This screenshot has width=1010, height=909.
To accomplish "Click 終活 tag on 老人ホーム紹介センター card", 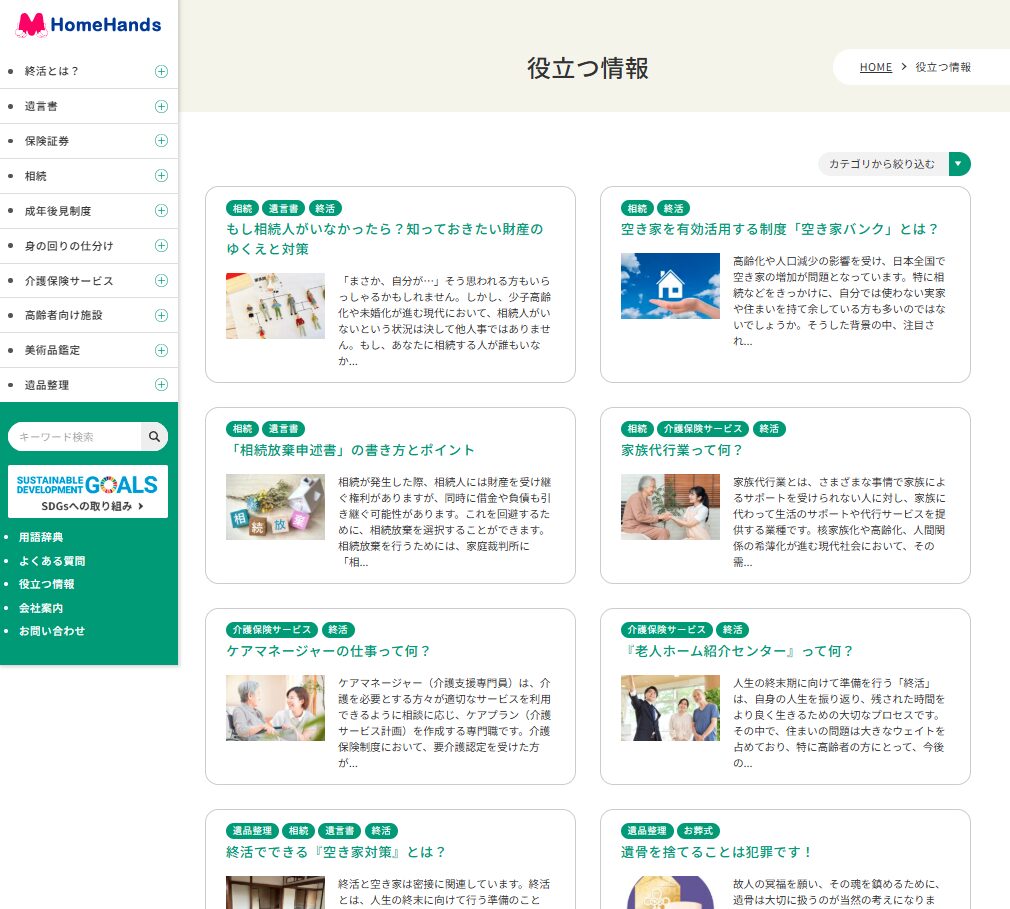I will (733, 630).
